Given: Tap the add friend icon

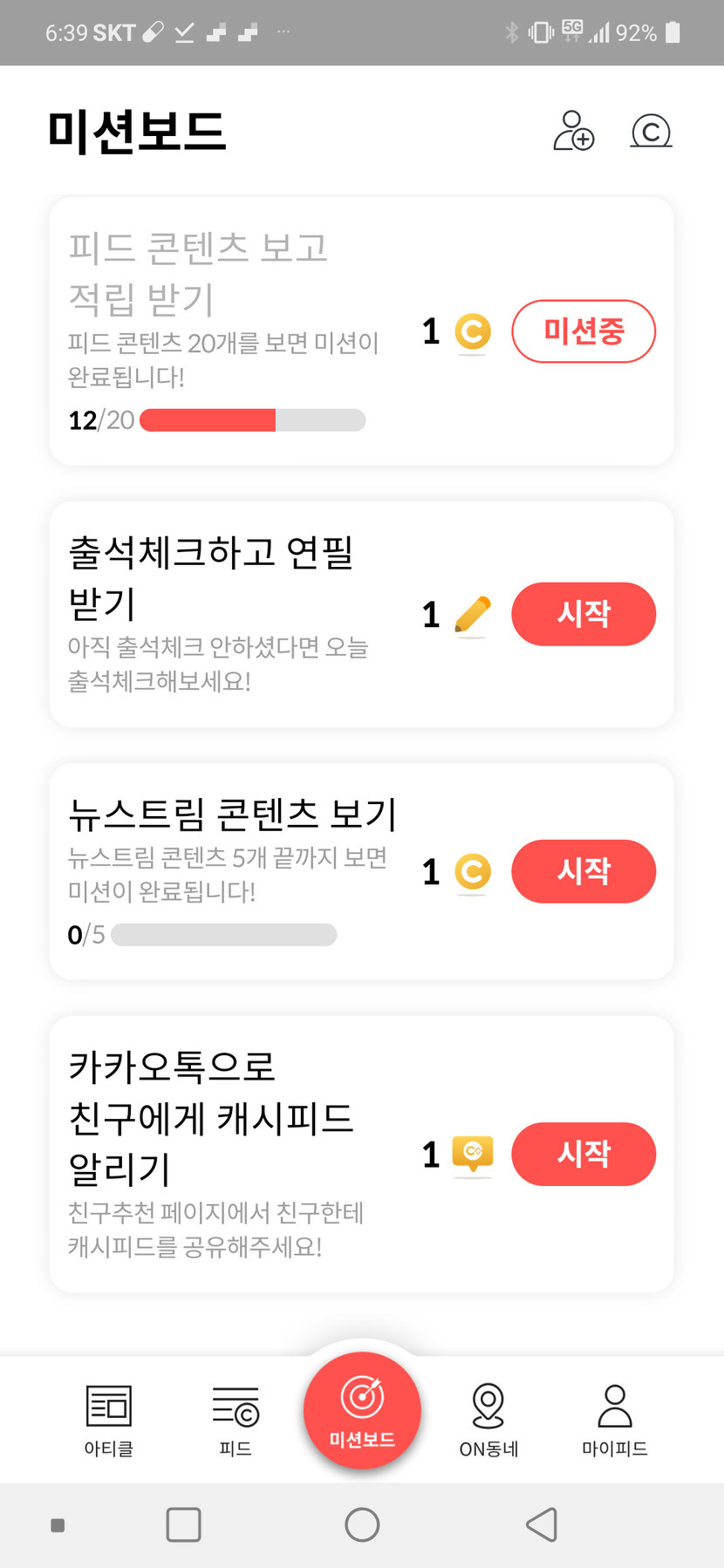Looking at the screenshot, I should tap(573, 131).
